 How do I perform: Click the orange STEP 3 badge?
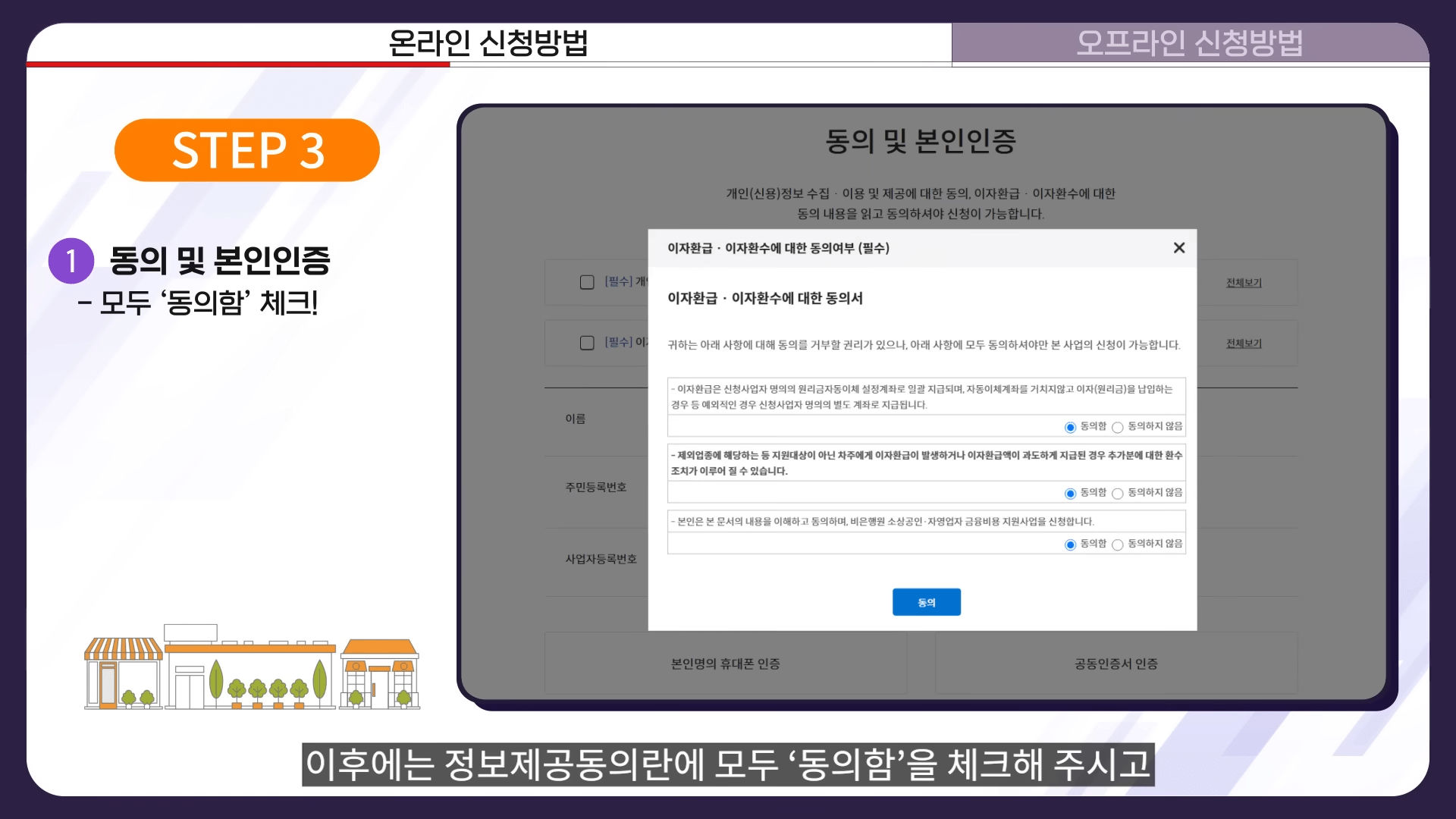pyautogui.click(x=247, y=150)
